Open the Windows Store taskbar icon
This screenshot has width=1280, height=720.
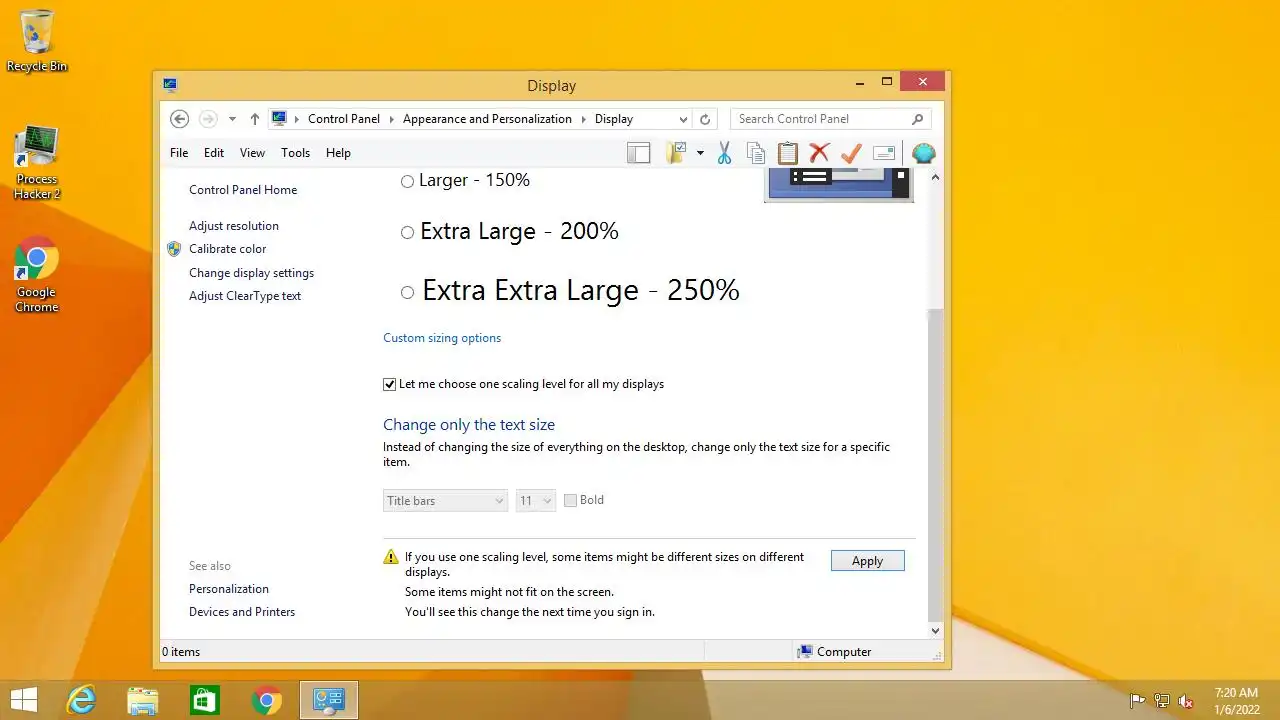tap(205, 701)
